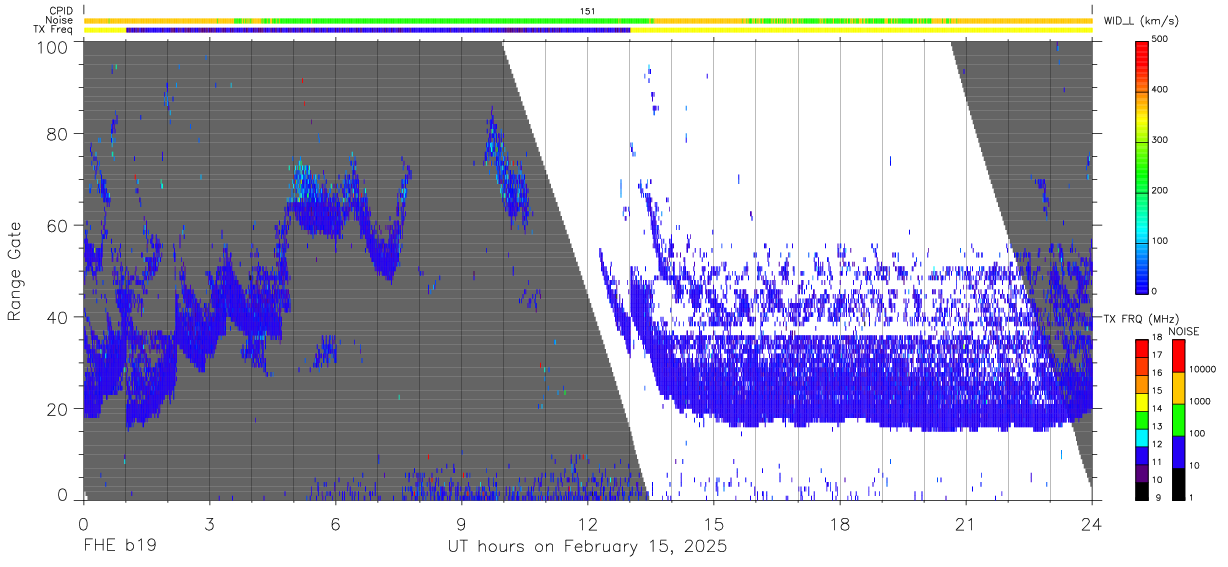Click the 13 label in TX FRQ legend

[x=1157, y=426]
